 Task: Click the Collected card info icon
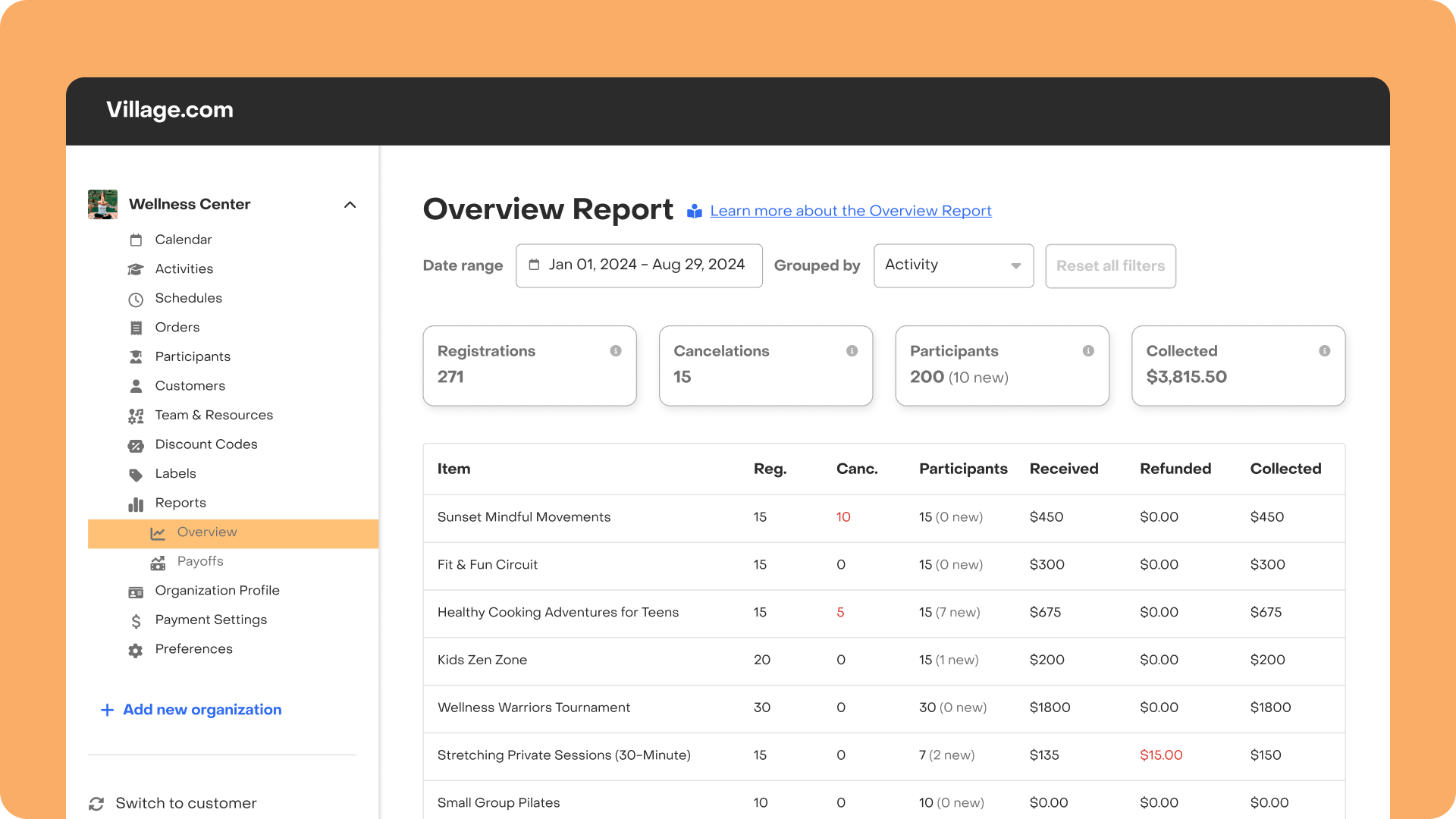tap(1325, 351)
